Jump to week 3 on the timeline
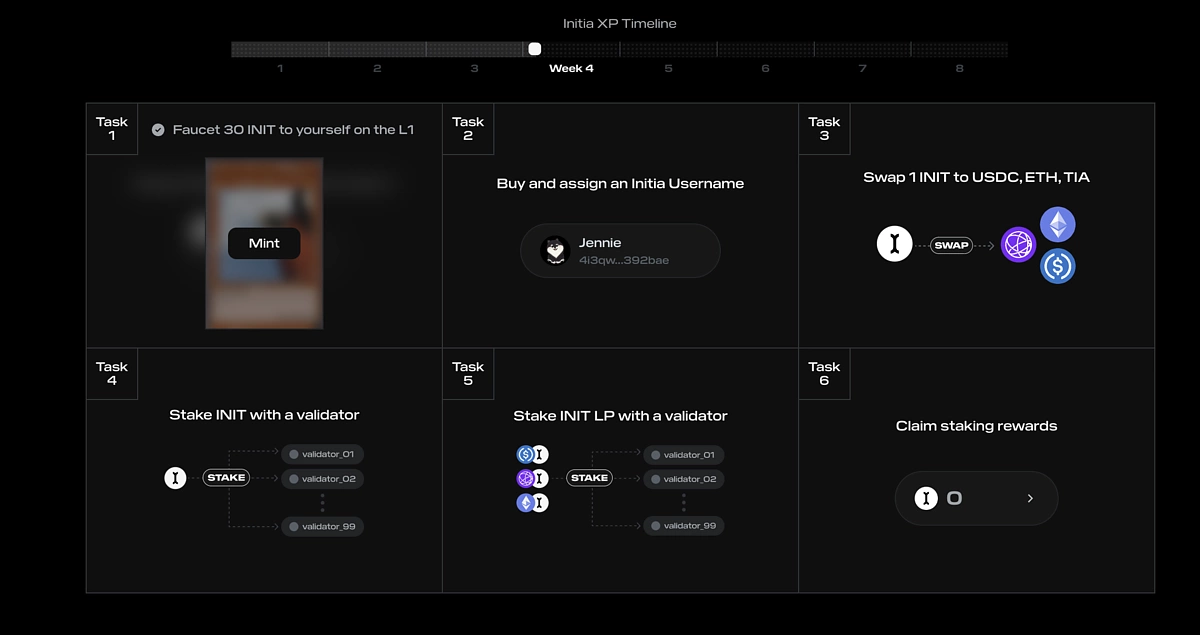The image size is (1200, 635). click(474, 68)
